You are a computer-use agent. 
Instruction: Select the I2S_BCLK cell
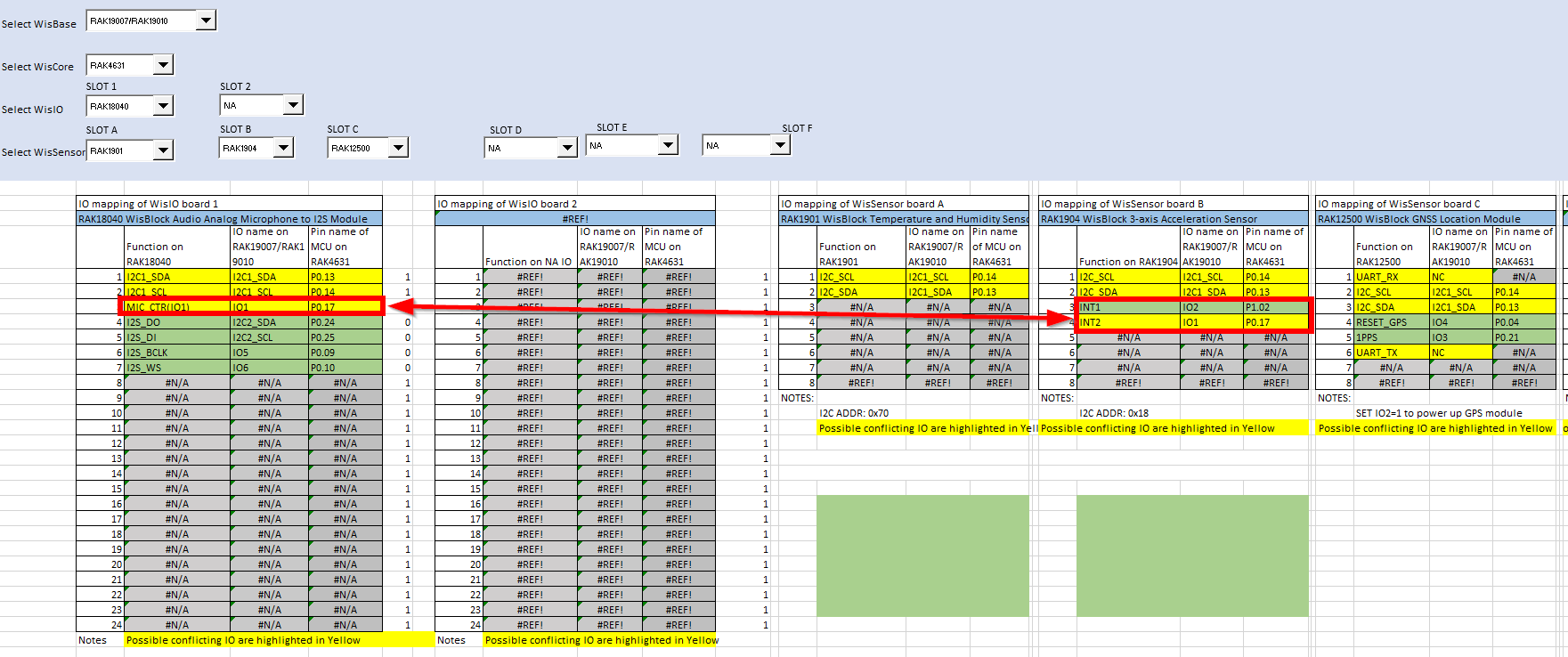tap(177, 353)
